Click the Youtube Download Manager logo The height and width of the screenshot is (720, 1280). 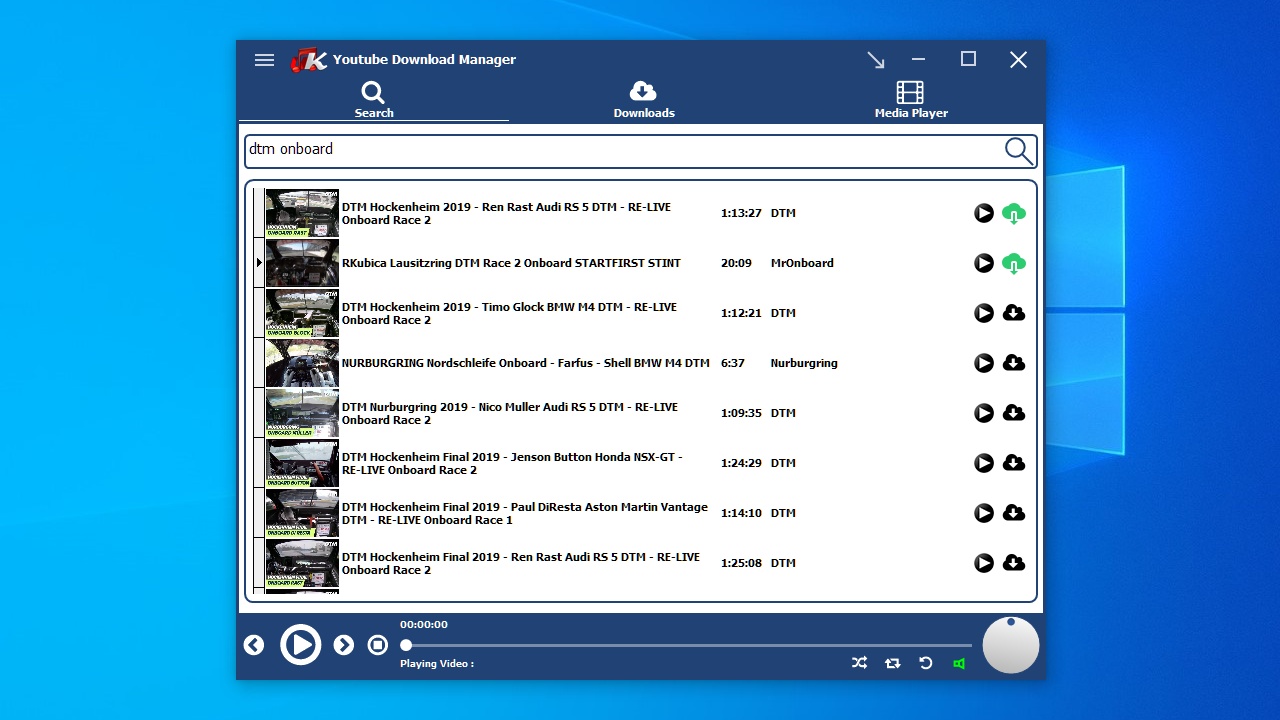click(309, 60)
